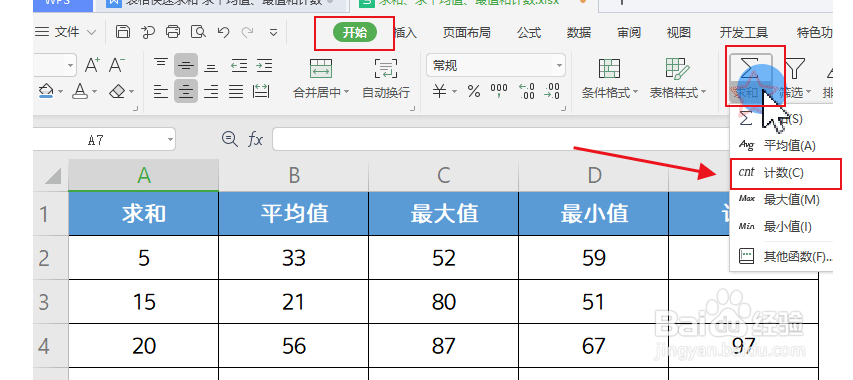Switch to the 视图 tab
Viewport: 853px width, 380px height.
(x=678, y=33)
